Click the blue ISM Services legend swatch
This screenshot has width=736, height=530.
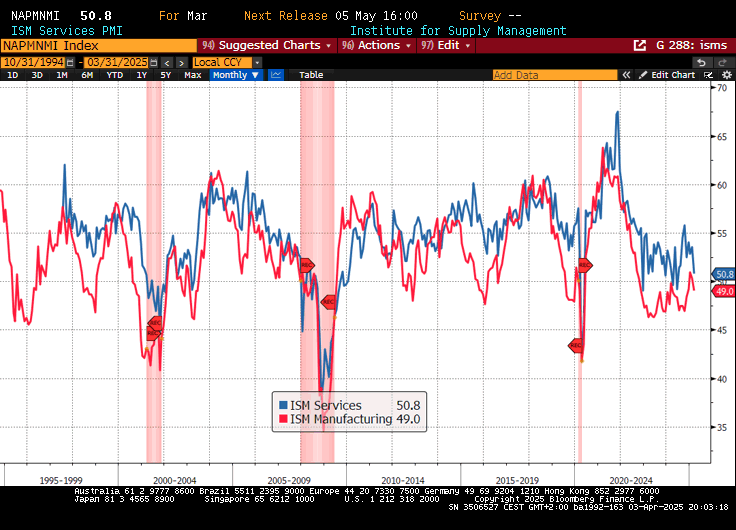(283, 405)
